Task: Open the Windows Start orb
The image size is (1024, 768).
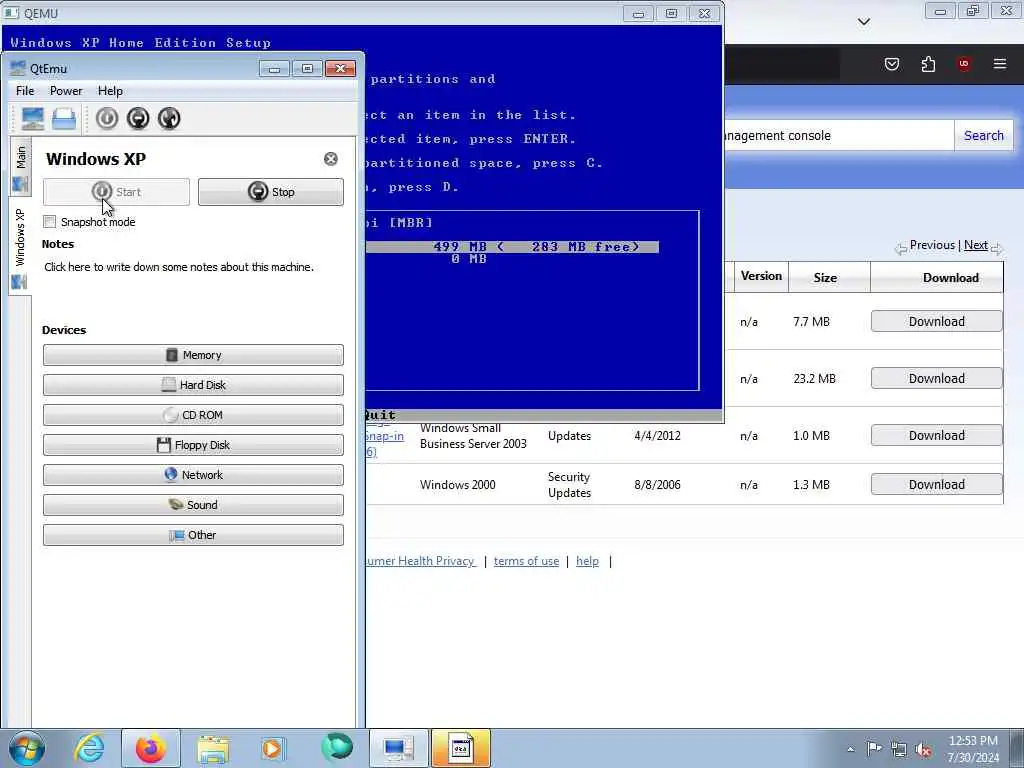Action: click(x=27, y=748)
